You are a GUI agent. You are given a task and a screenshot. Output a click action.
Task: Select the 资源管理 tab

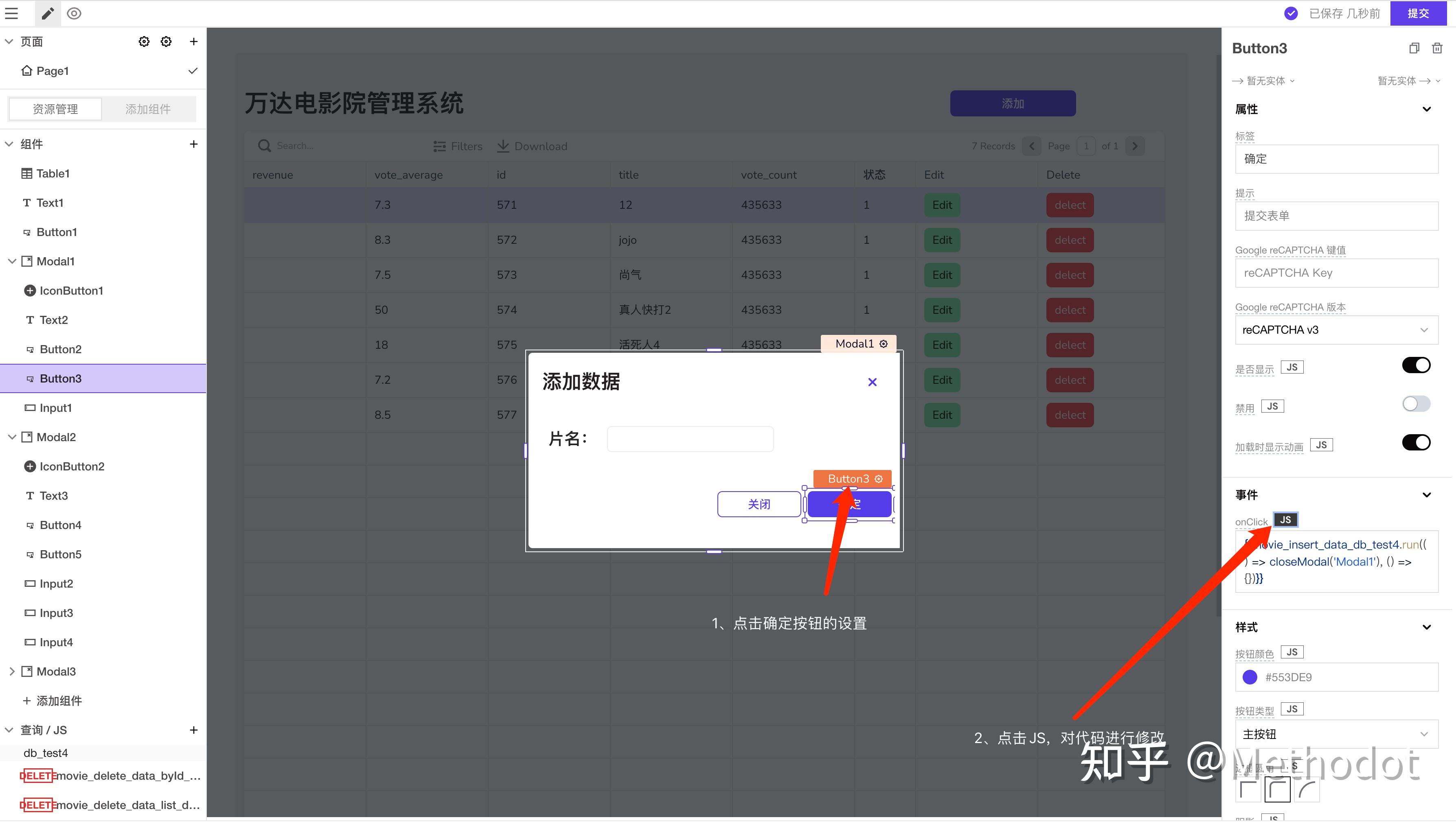click(x=55, y=109)
